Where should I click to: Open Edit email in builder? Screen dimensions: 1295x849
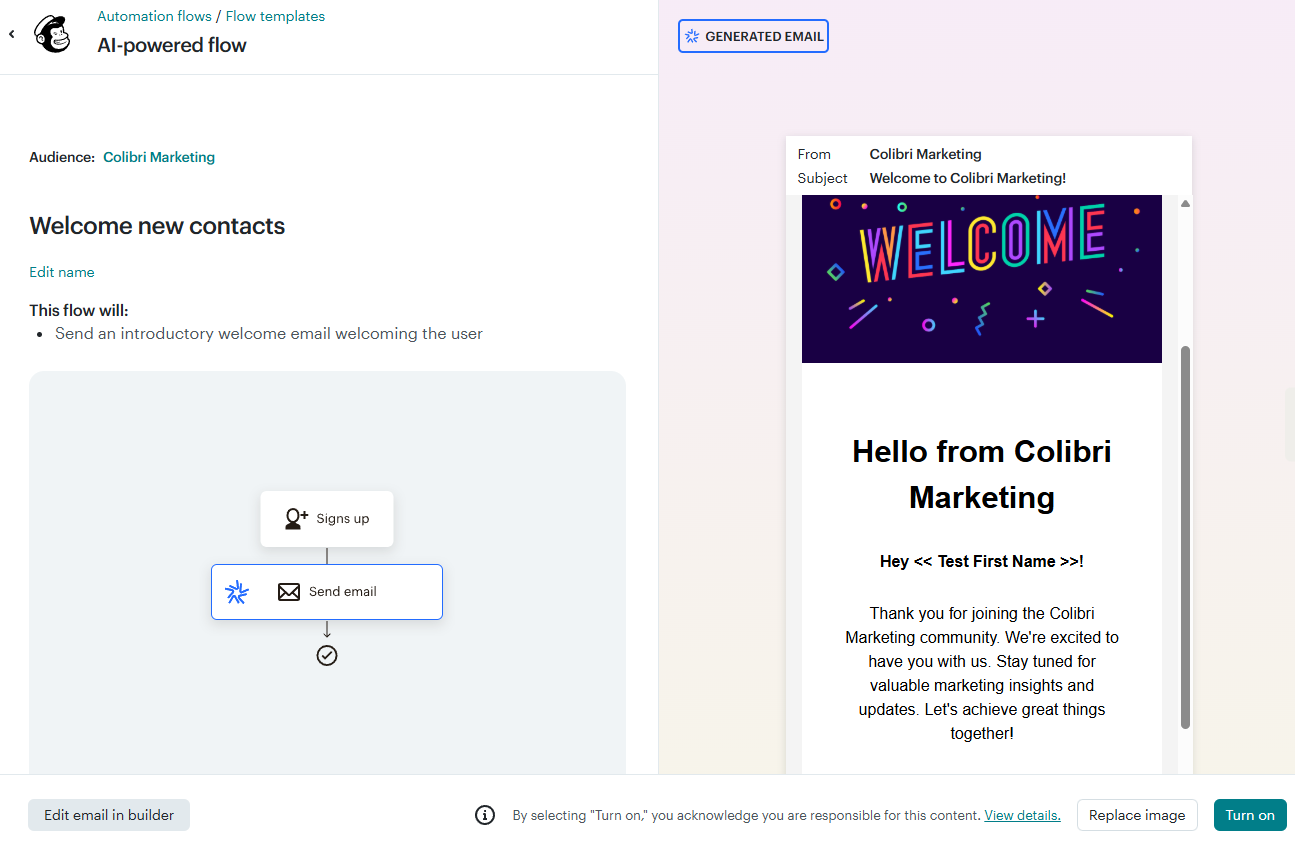point(108,815)
